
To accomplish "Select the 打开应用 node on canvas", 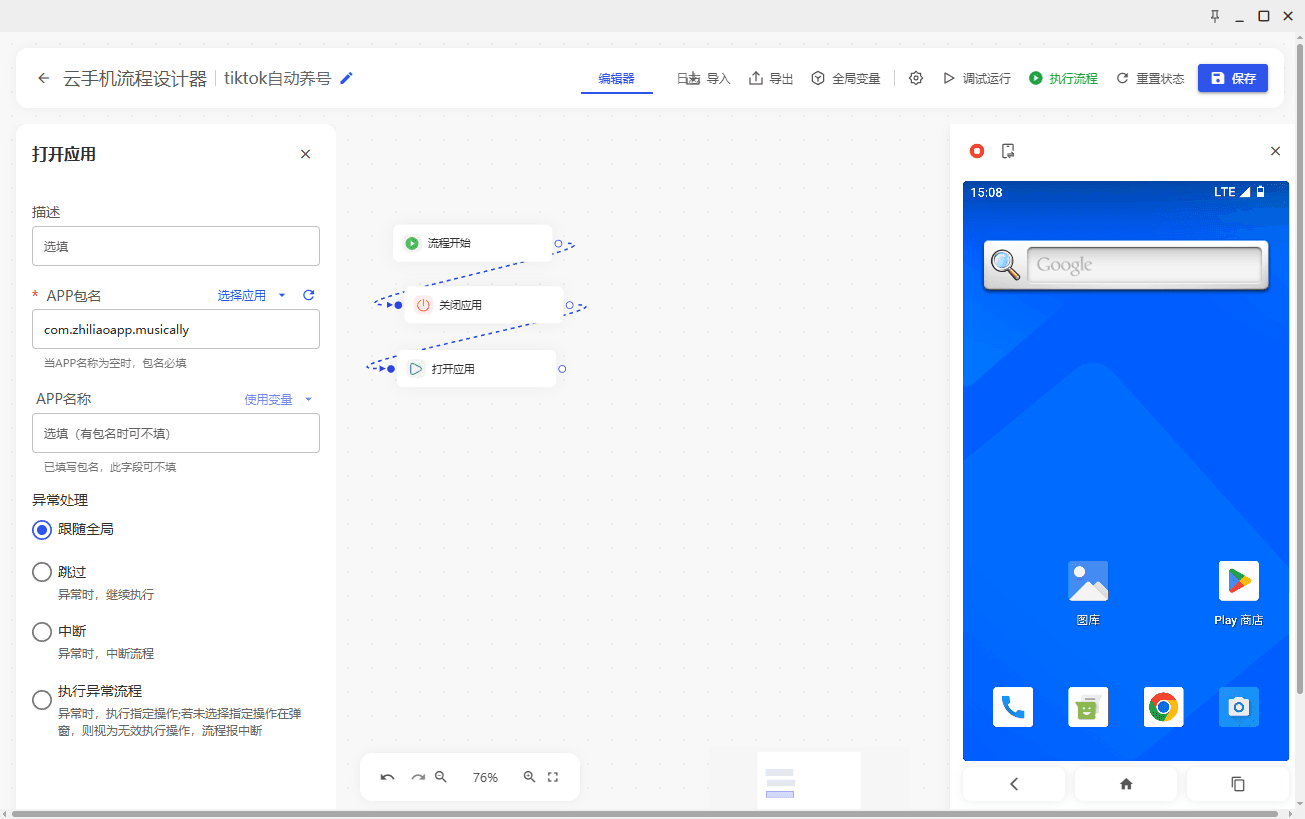I will [x=477, y=369].
